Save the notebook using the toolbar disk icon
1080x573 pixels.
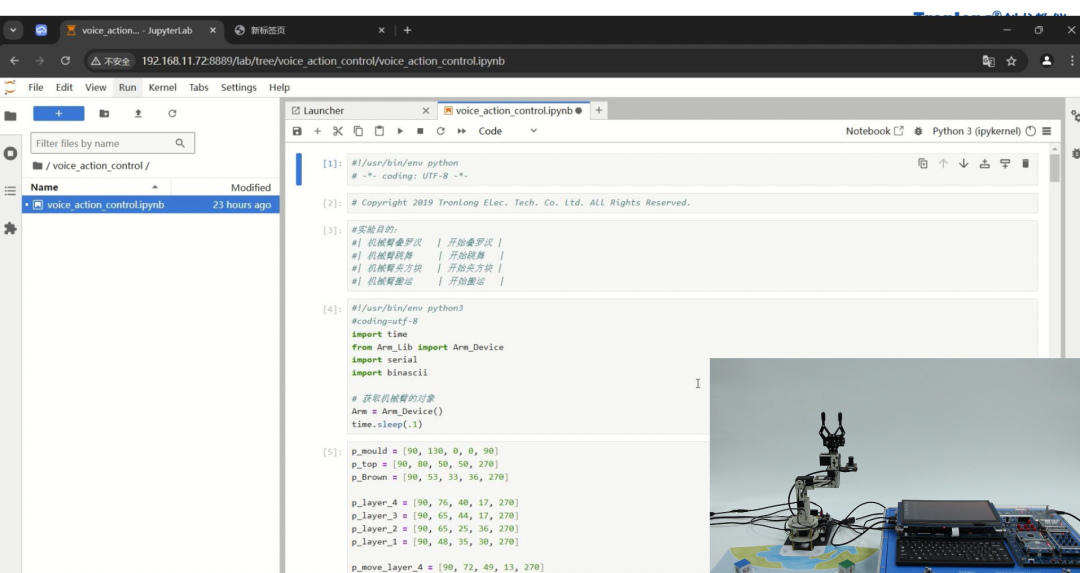(x=297, y=131)
